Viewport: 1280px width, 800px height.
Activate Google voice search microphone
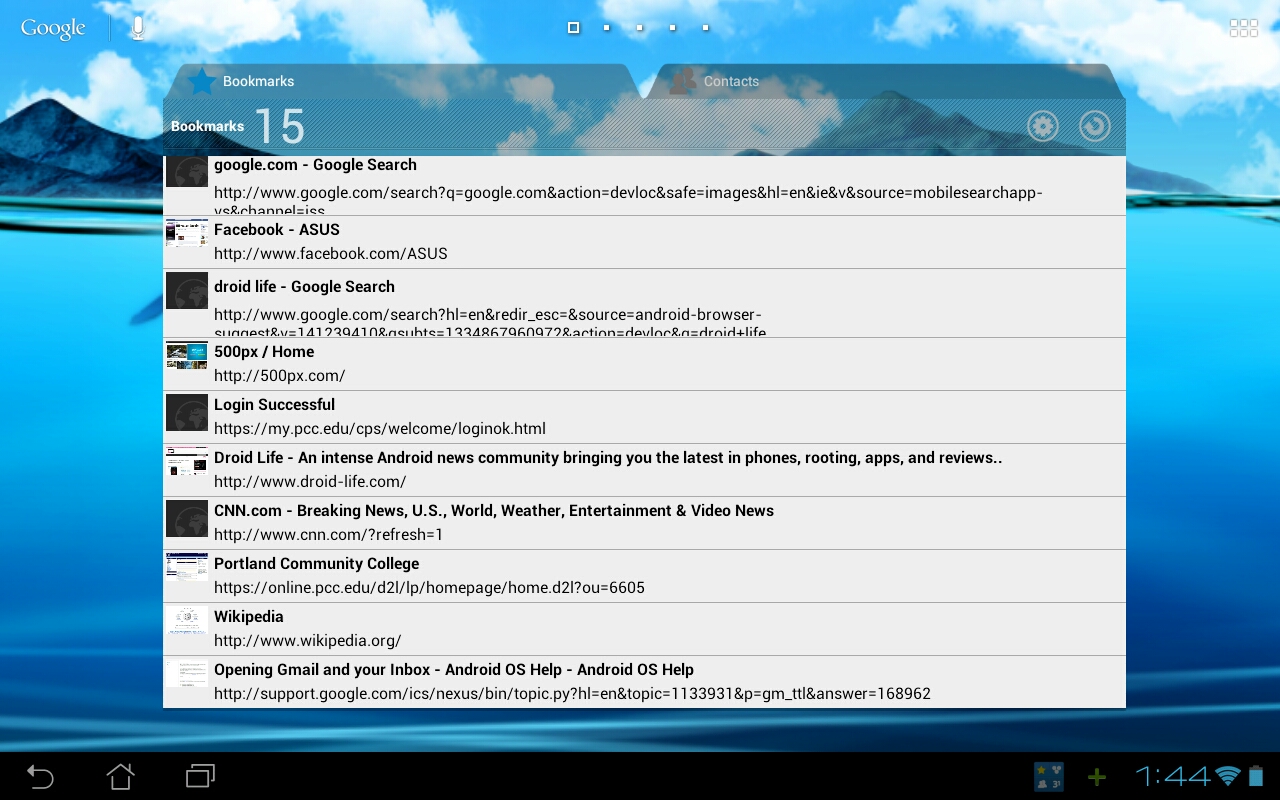[x=138, y=28]
